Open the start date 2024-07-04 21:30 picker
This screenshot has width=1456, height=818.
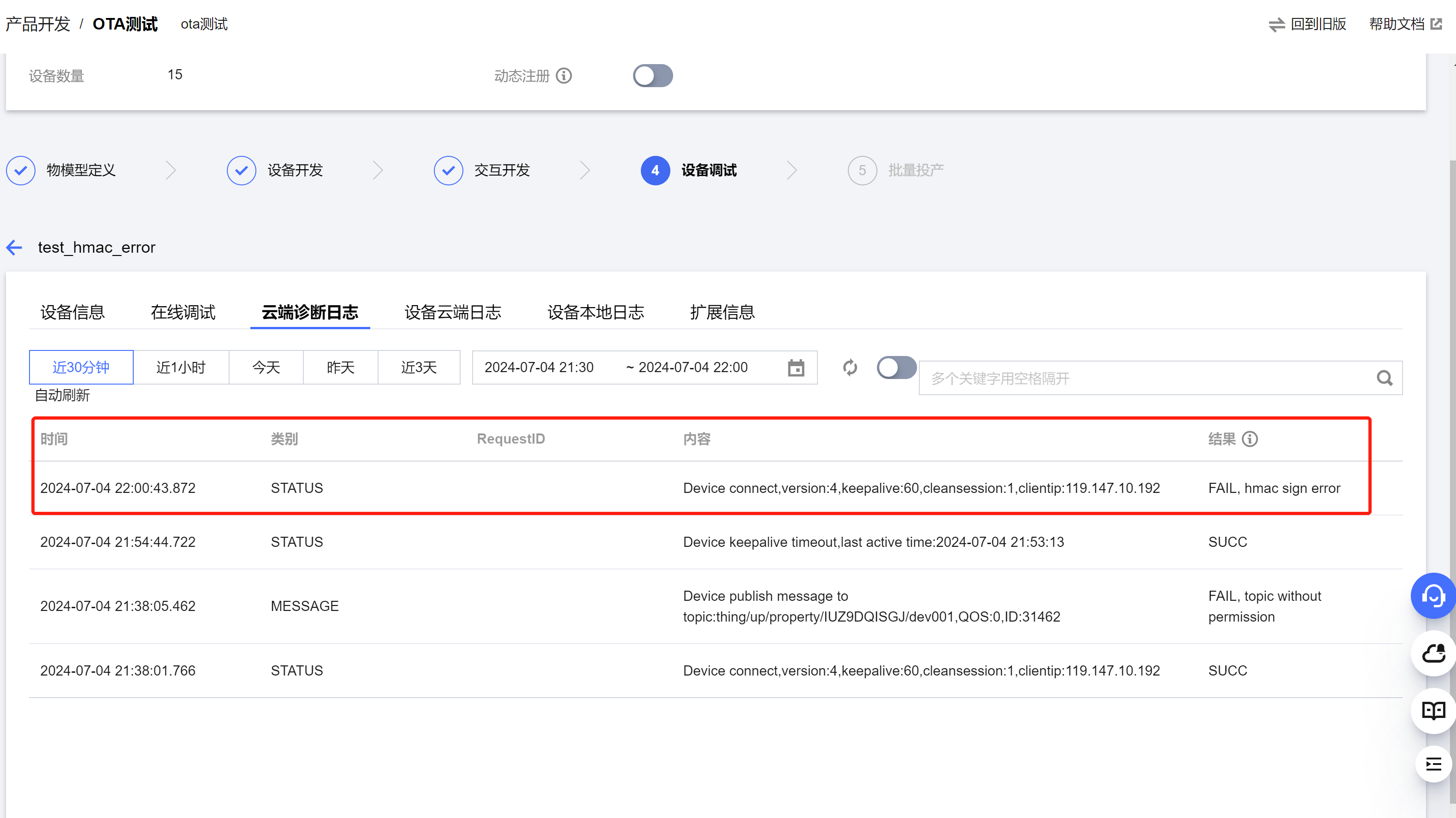[x=539, y=368]
